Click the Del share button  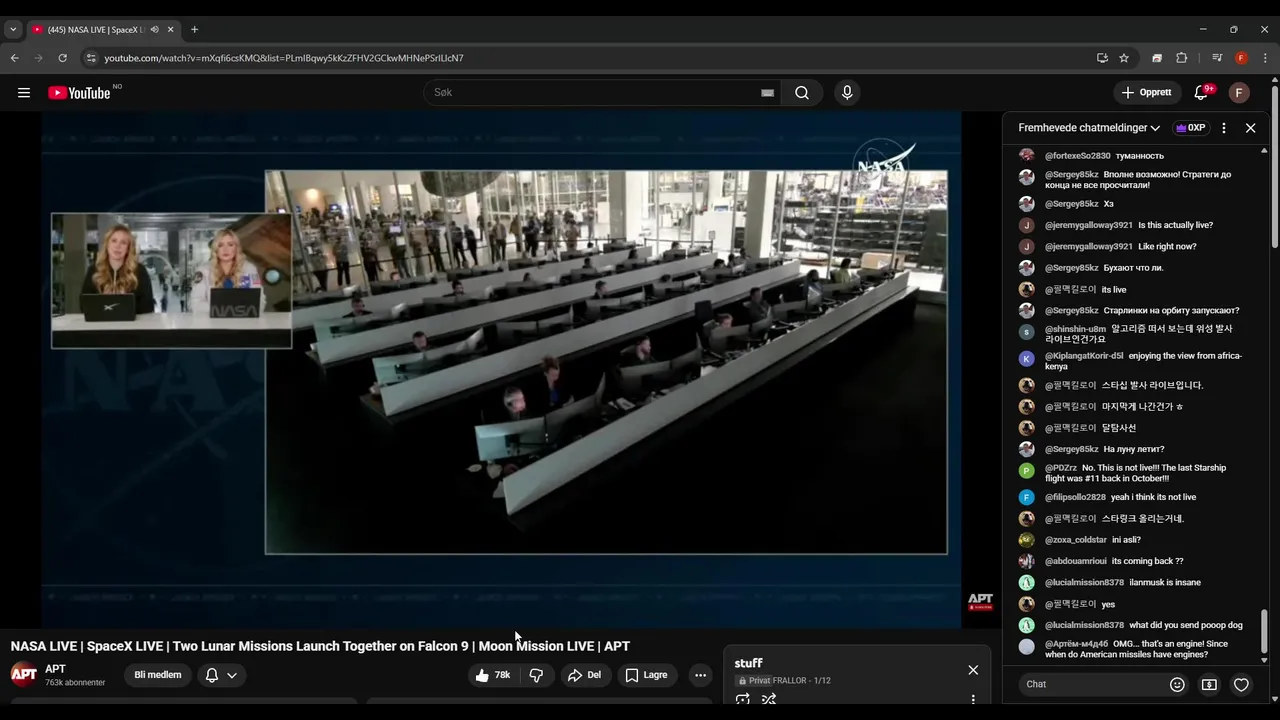(x=584, y=675)
